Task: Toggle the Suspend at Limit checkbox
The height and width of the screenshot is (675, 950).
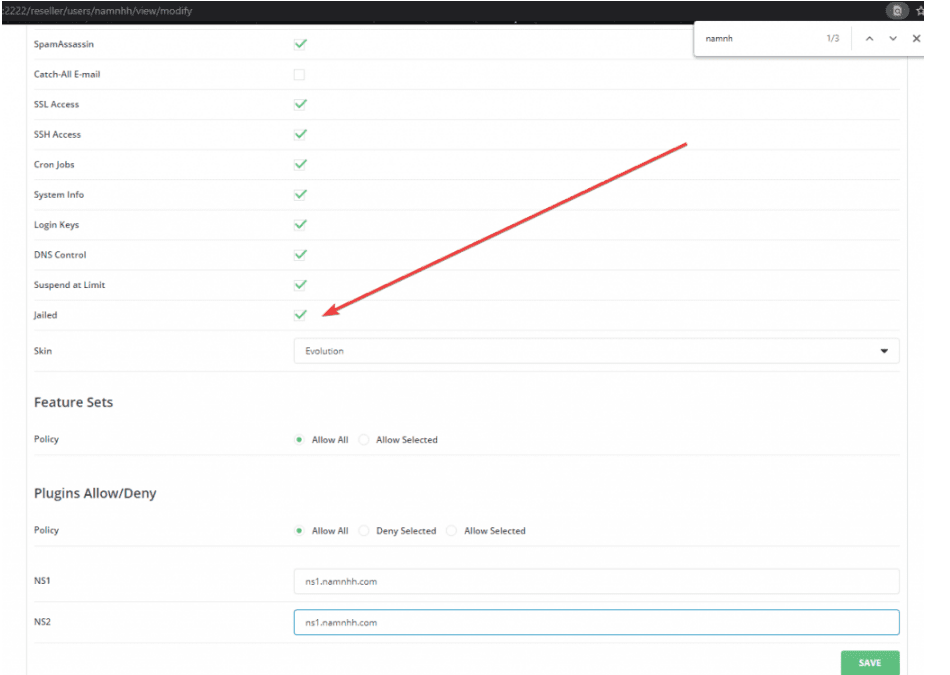Action: click(x=300, y=285)
